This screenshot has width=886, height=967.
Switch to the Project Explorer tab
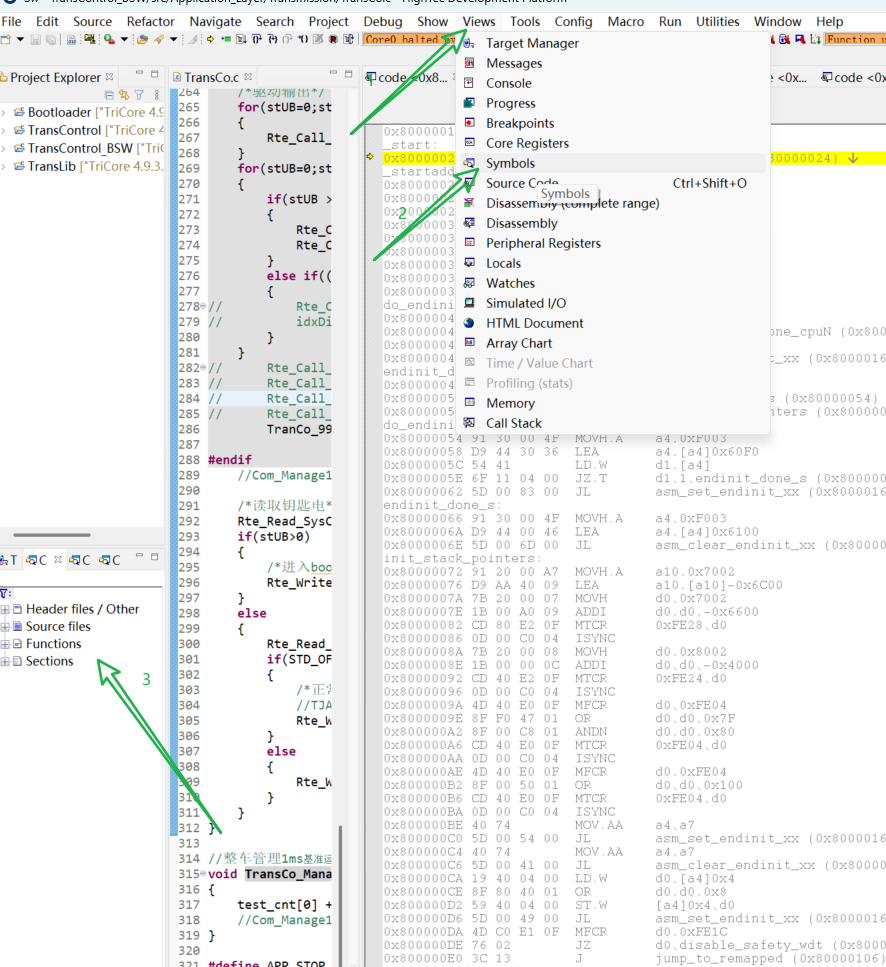click(55, 77)
